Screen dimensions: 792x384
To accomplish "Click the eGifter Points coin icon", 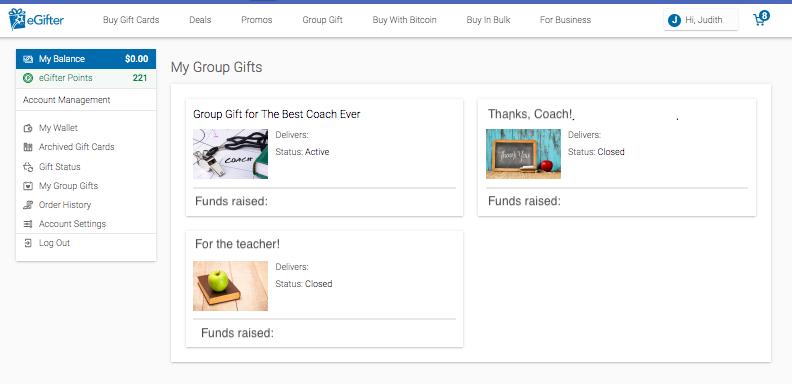I will (28, 78).
